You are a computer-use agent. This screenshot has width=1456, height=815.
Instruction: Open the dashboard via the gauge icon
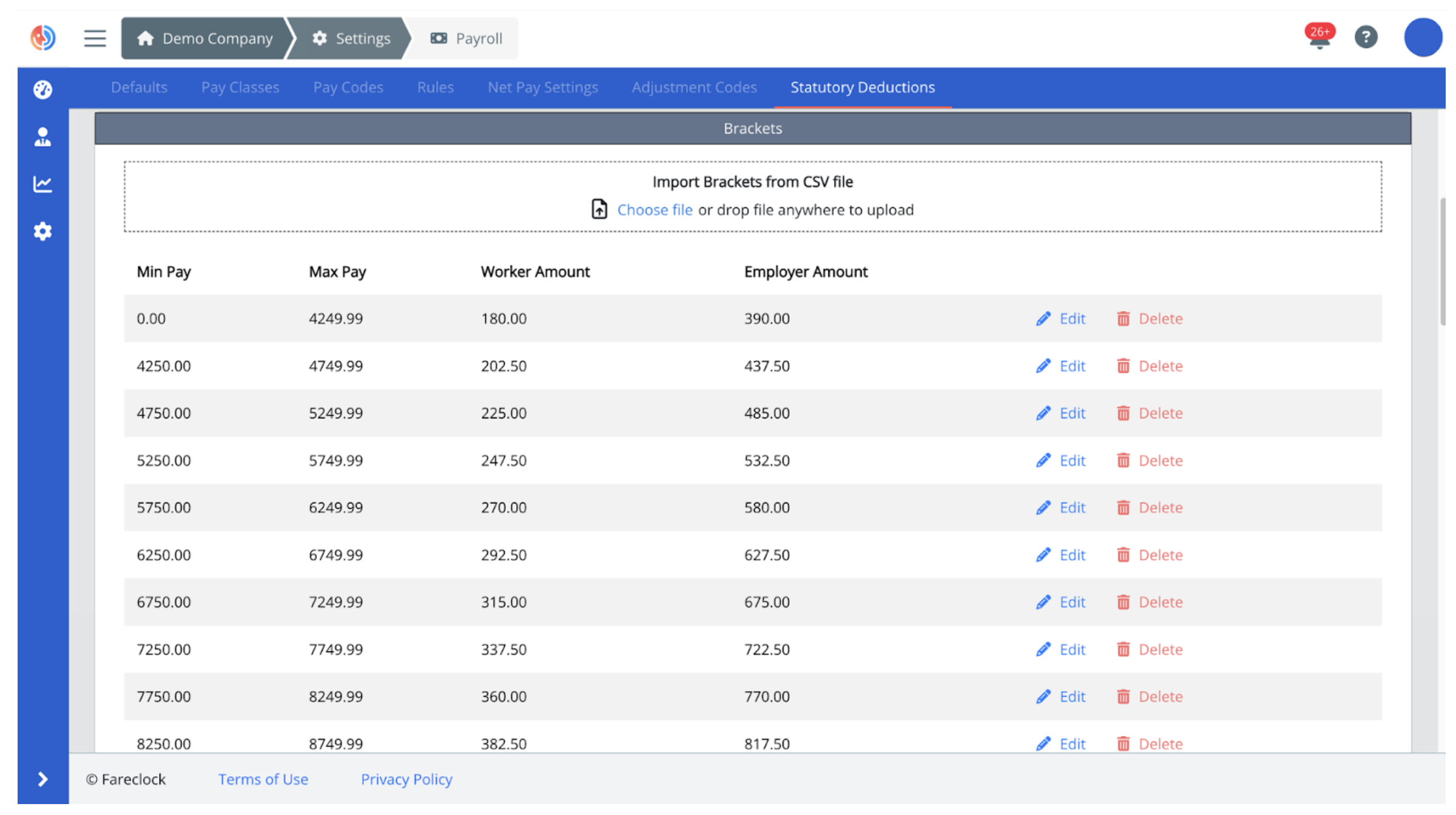(x=42, y=89)
